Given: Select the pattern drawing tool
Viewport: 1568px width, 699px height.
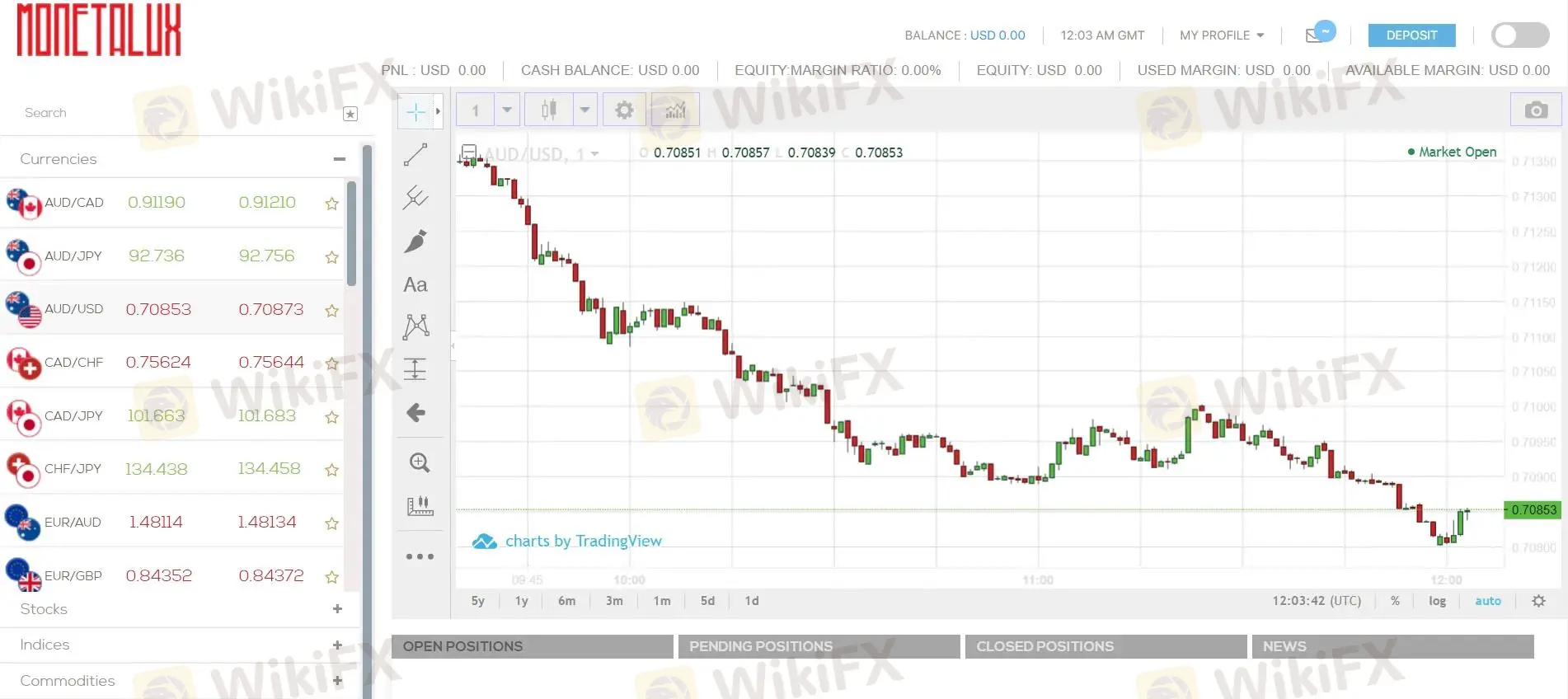Looking at the screenshot, I should [x=415, y=326].
